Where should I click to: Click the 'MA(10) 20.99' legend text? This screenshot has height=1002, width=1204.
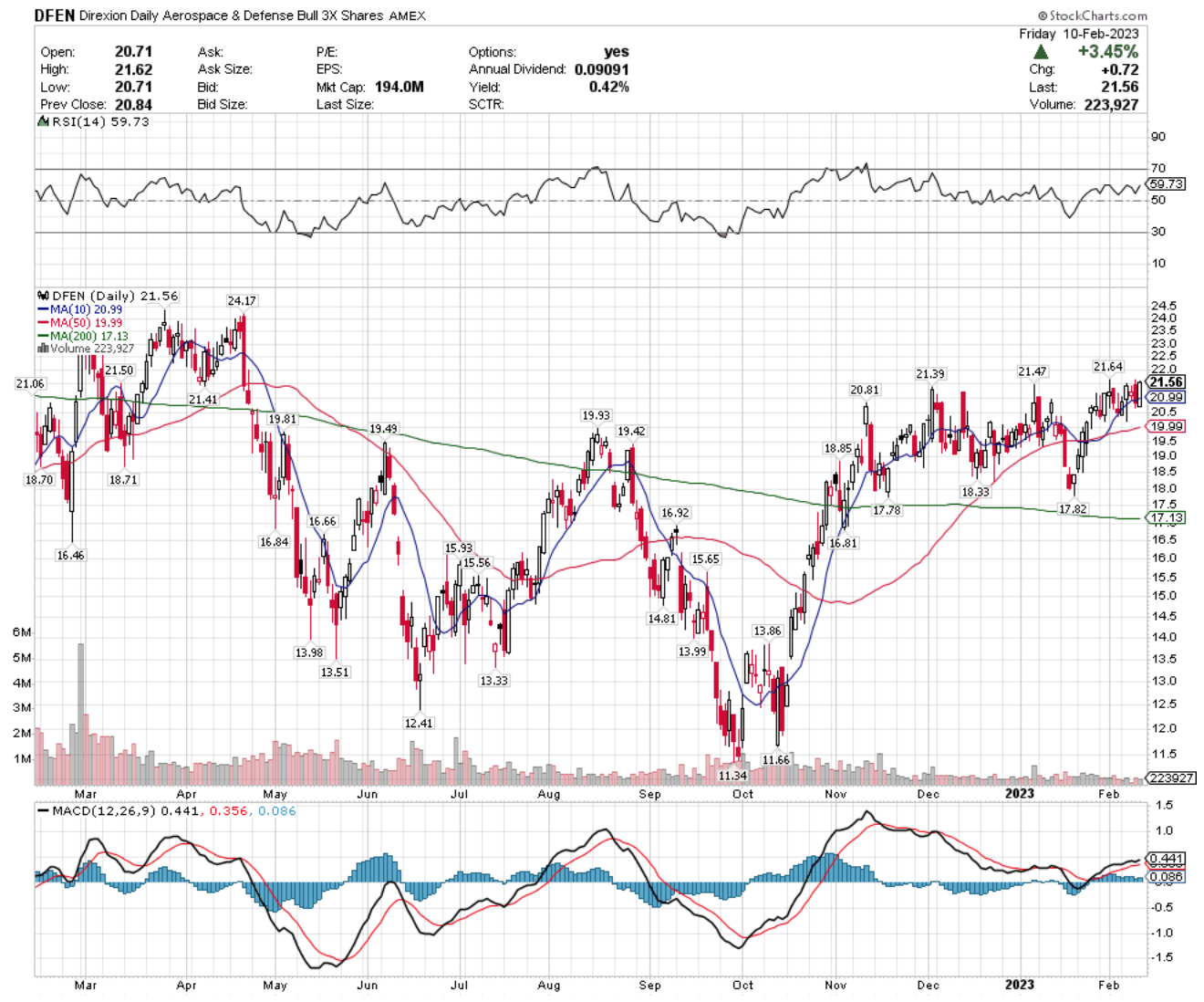[86, 309]
